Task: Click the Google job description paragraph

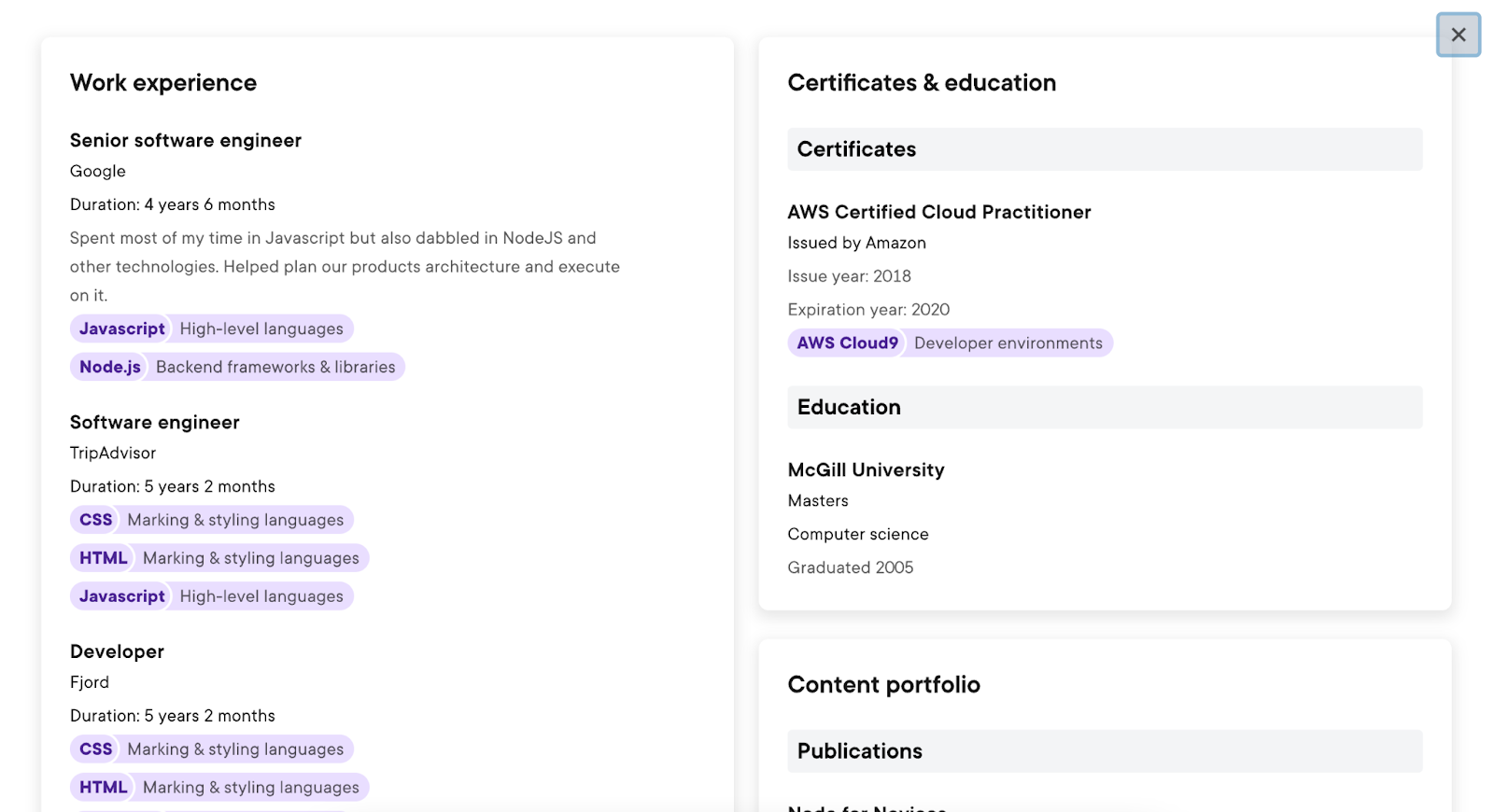Action: tap(345, 267)
